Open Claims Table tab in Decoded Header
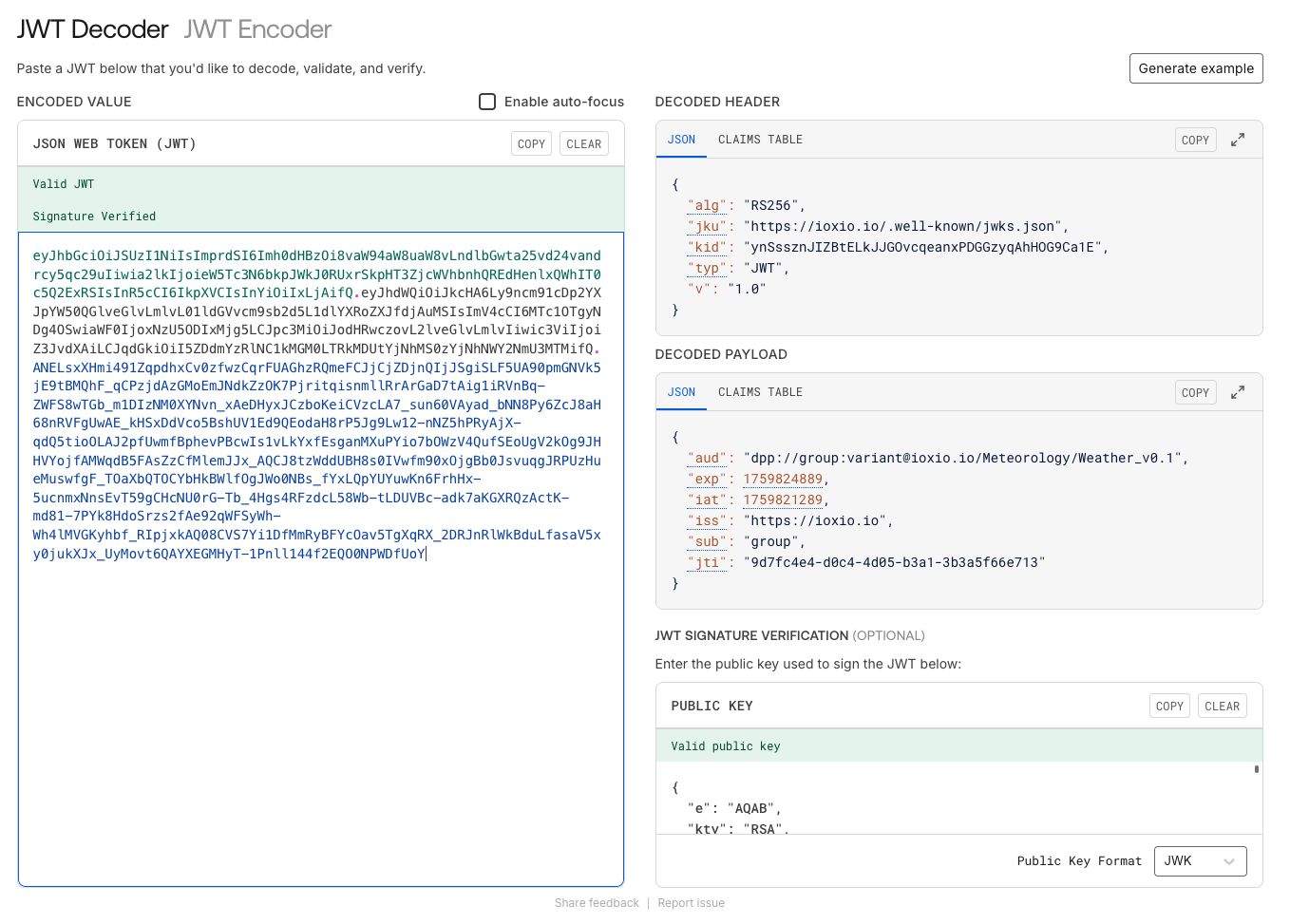This screenshot has width=1290, height=924. tap(760, 140)
